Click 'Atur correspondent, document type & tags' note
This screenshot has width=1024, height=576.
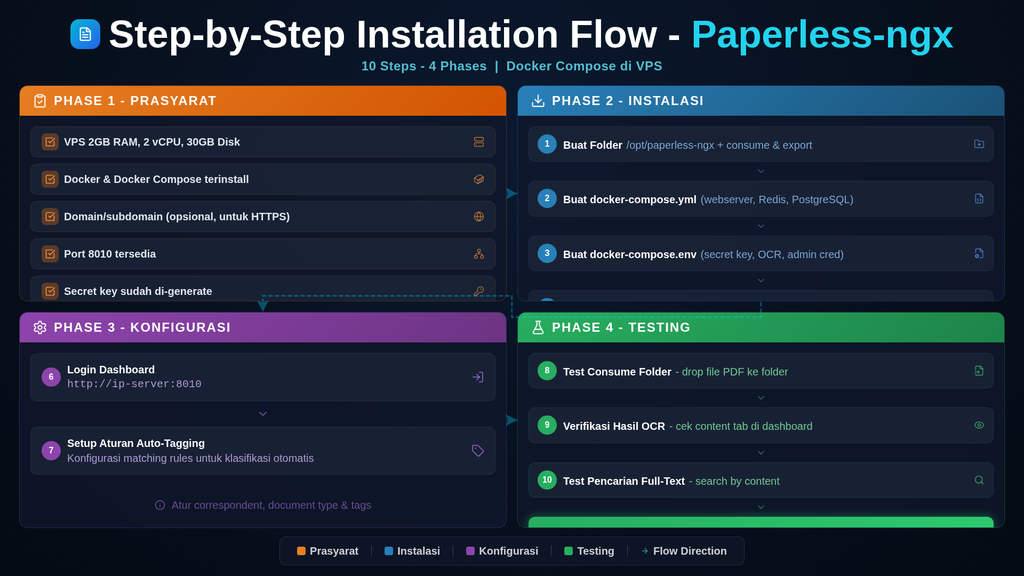tap(271, 505)
